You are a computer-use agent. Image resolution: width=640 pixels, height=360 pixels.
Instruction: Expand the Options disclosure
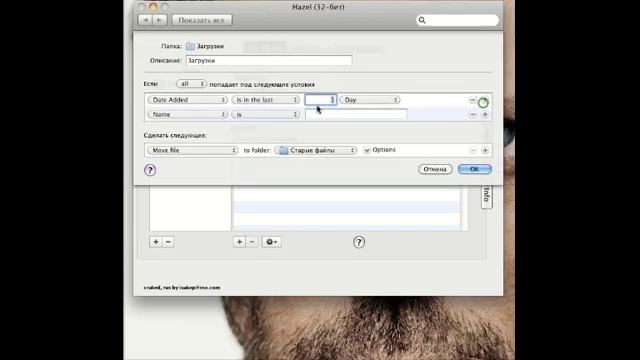(x=367, y=150)
